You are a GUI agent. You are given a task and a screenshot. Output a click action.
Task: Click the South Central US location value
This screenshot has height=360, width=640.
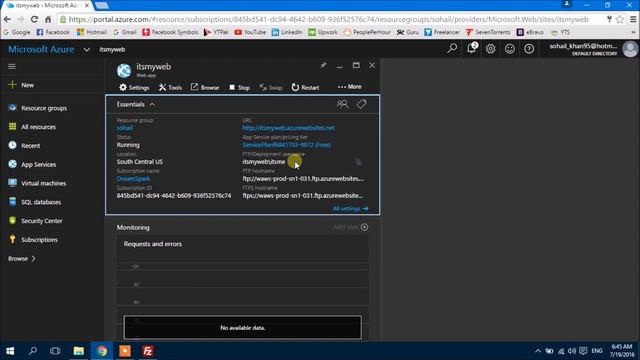point(140,162)
